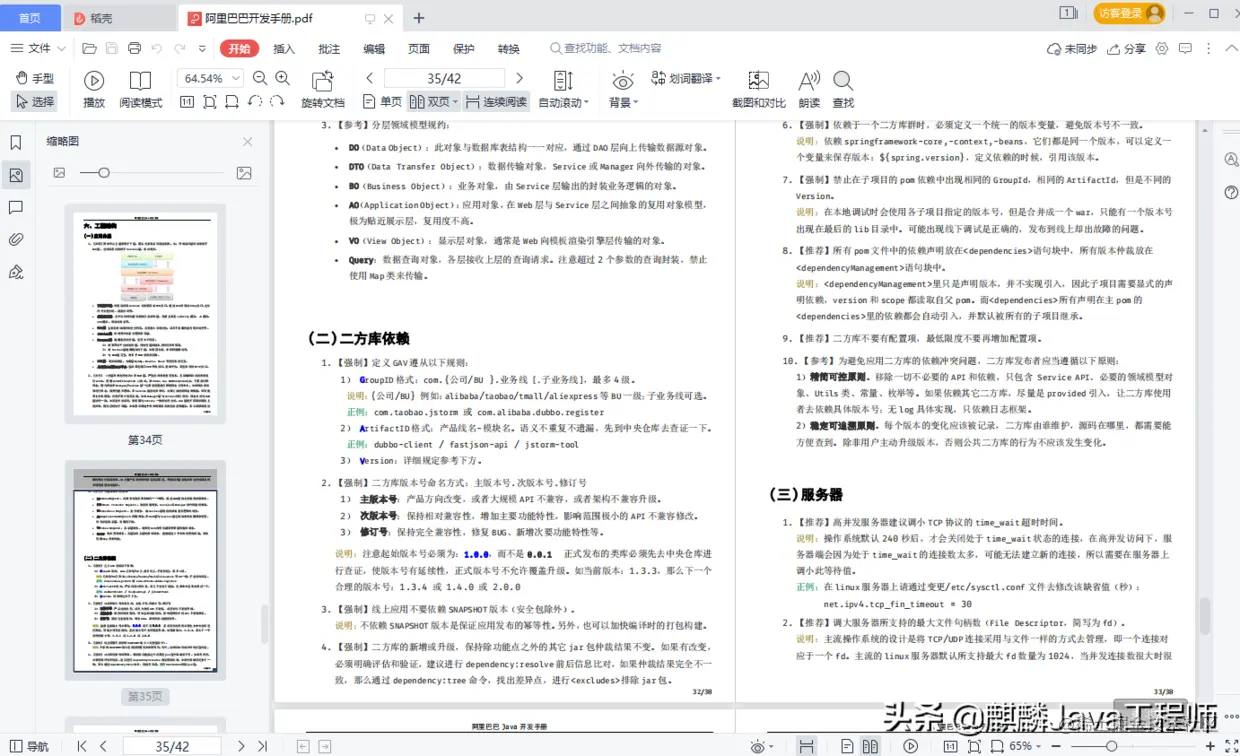
Task: Open thumbnail panel icon in left sidebar
Action: pyautogui.click(x=16, y=175)
